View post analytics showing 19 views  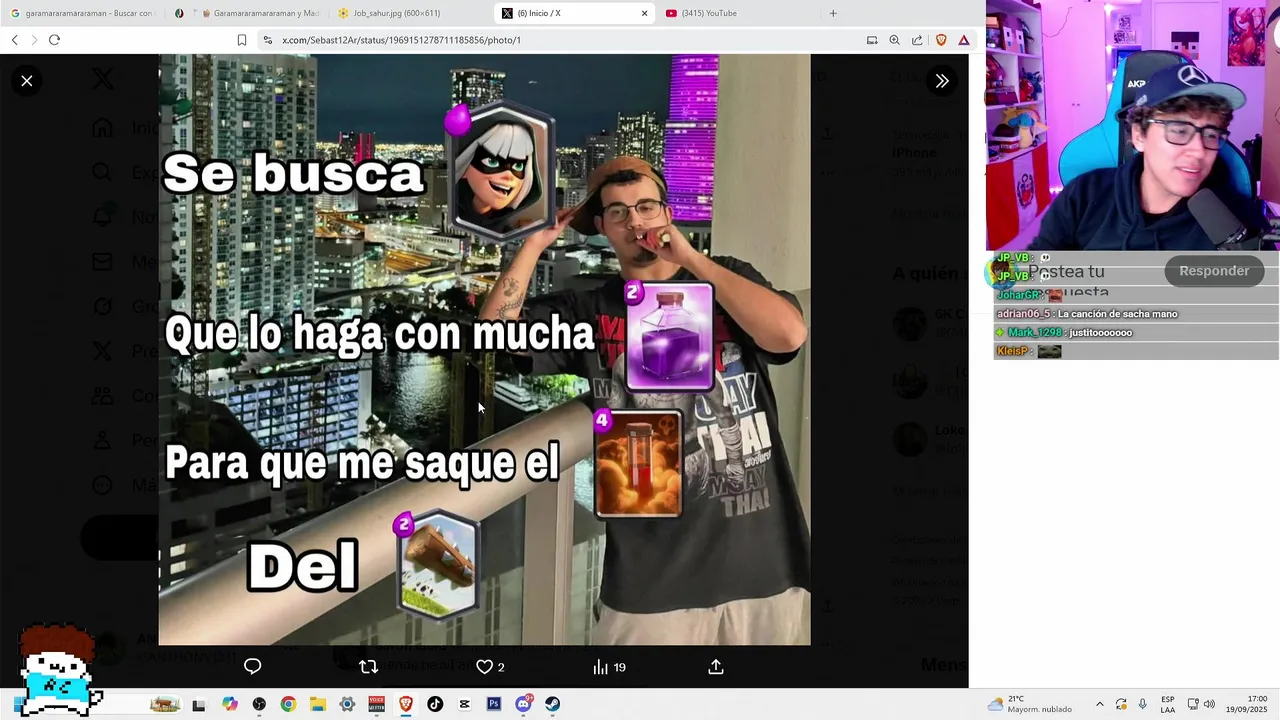[609, 667]
